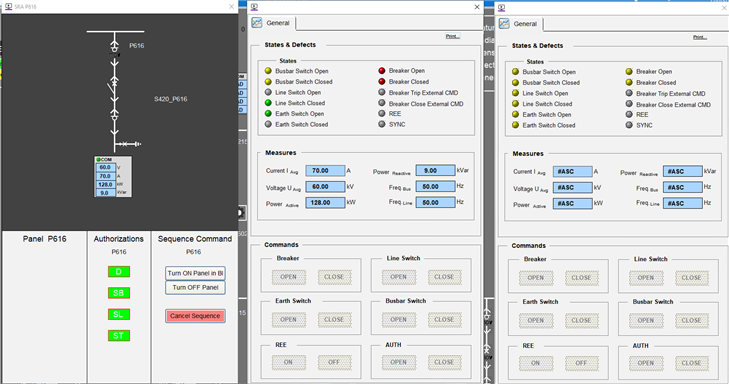Click AUTH CLOSE button in right window
729x384 pixels.
point(691,363)
